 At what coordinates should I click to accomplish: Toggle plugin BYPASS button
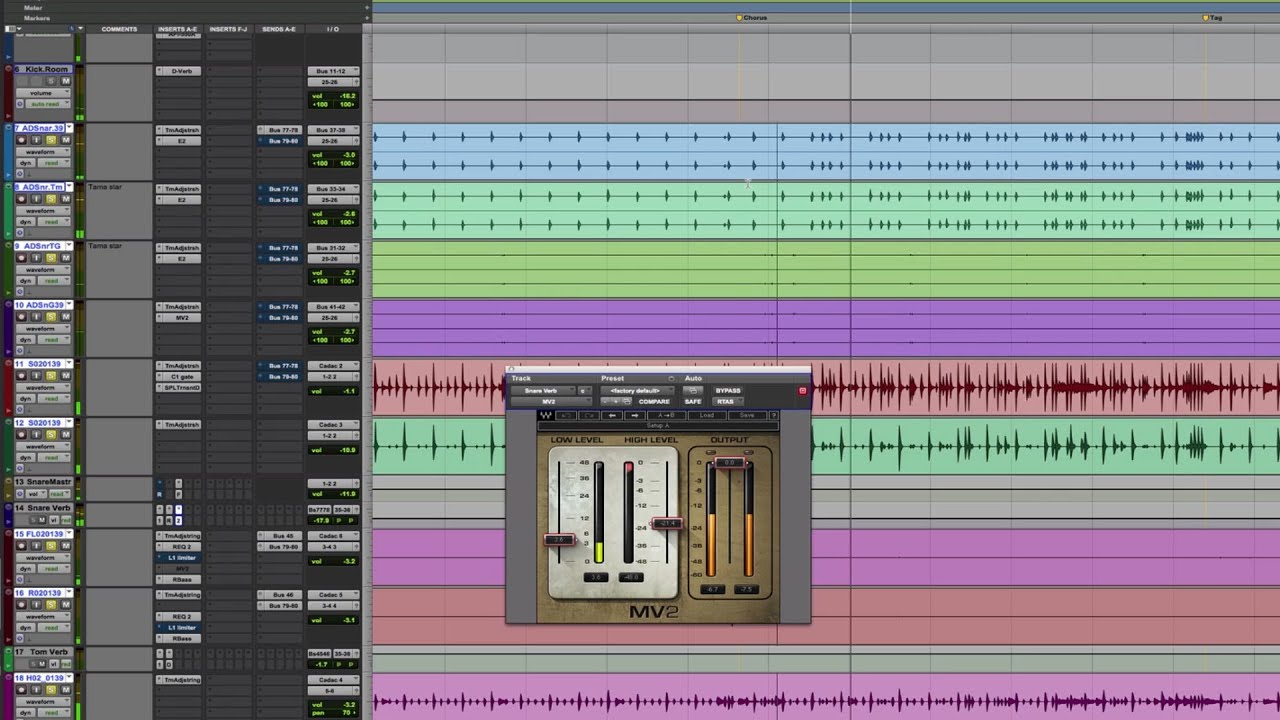[x=728, y=391]
